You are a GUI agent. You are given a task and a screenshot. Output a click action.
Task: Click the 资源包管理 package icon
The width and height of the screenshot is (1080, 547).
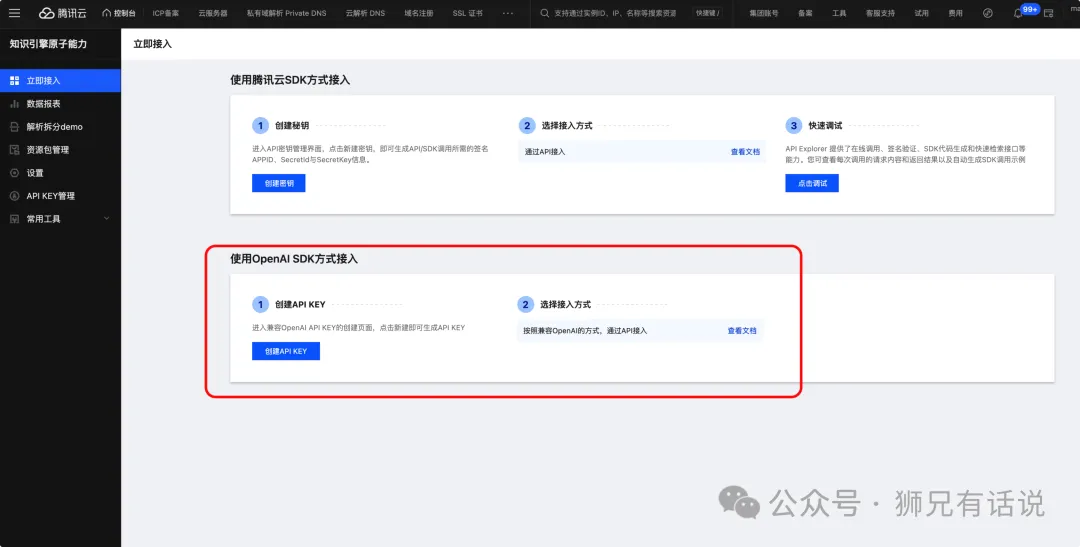click(14, 149)
